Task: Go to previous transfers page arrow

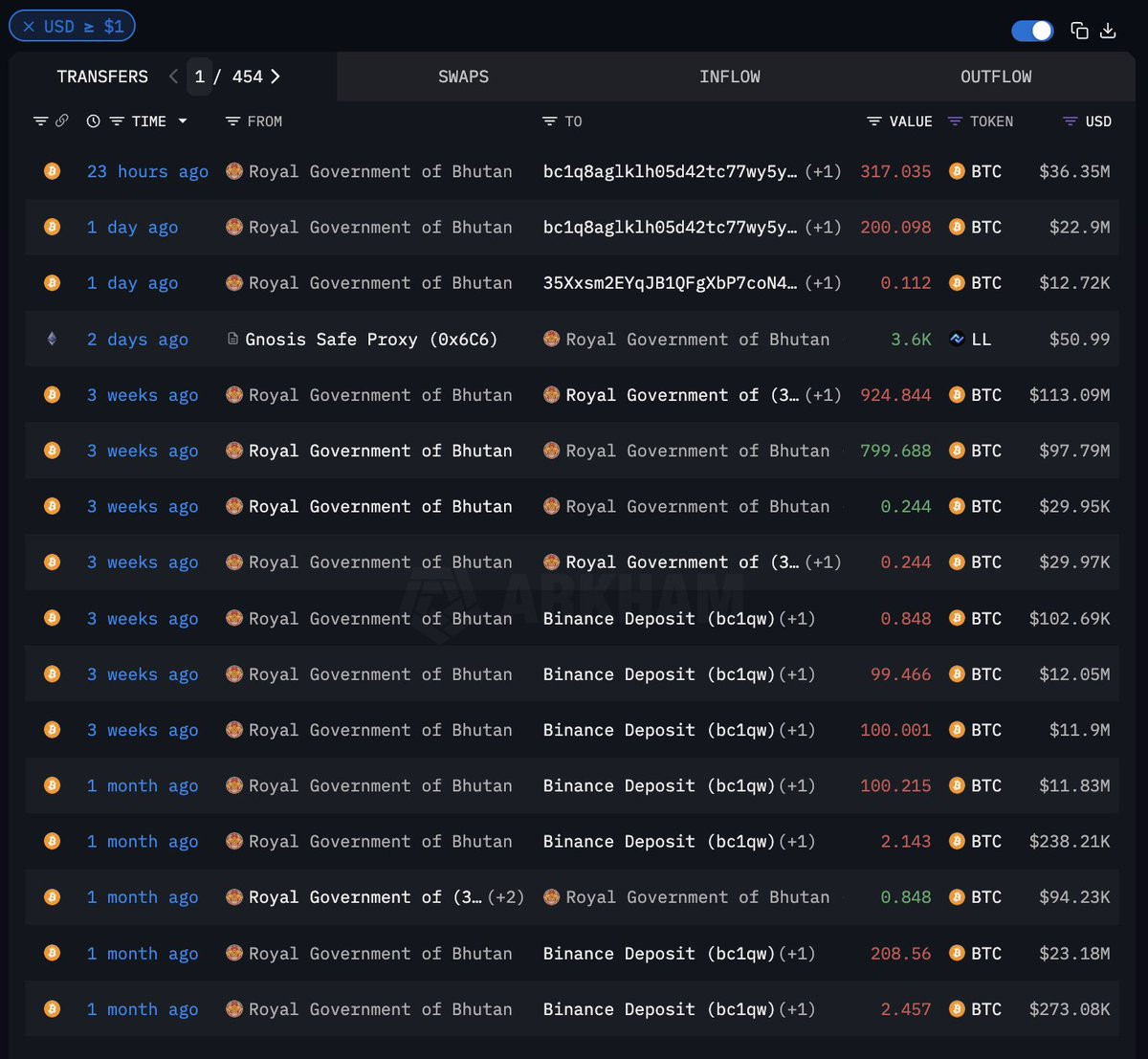Action: click(x=173, y=77)
